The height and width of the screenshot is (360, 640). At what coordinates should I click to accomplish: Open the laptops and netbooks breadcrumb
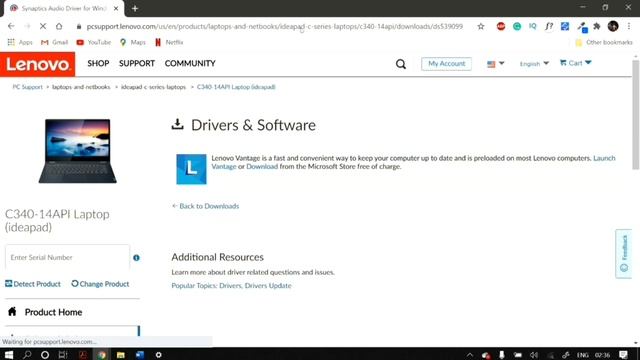(81, 87)
